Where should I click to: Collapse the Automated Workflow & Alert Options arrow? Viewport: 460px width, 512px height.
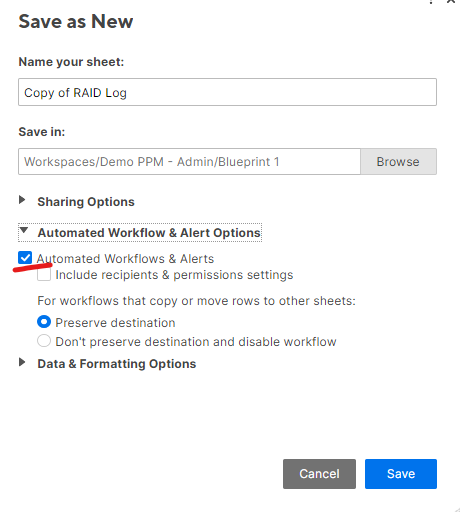point(23,230)
